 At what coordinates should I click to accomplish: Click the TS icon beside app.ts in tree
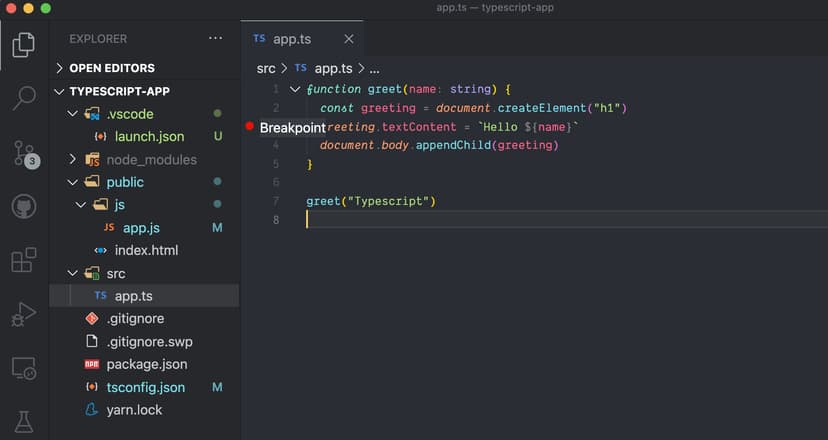click(x=100, y=296)
